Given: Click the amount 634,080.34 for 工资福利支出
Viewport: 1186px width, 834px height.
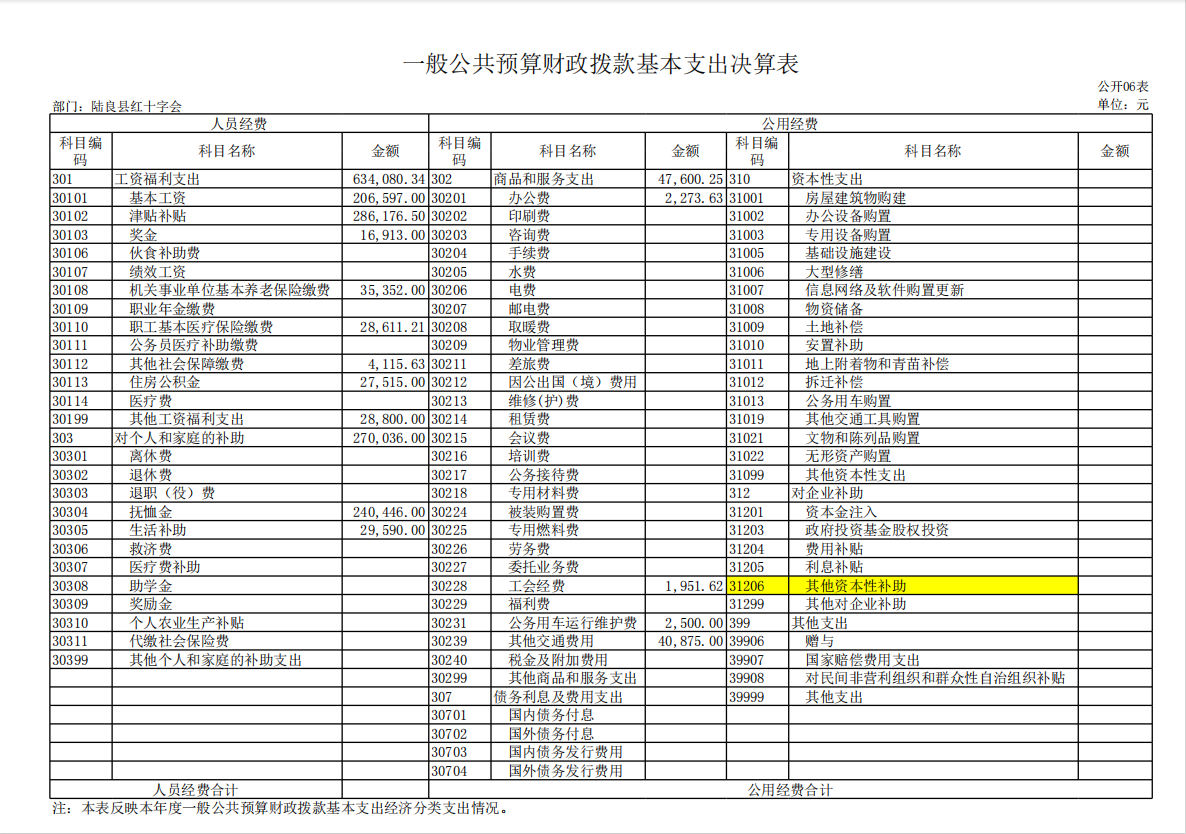Looking at the screenshot, I should pyautogui.click(x=388, y=179).
